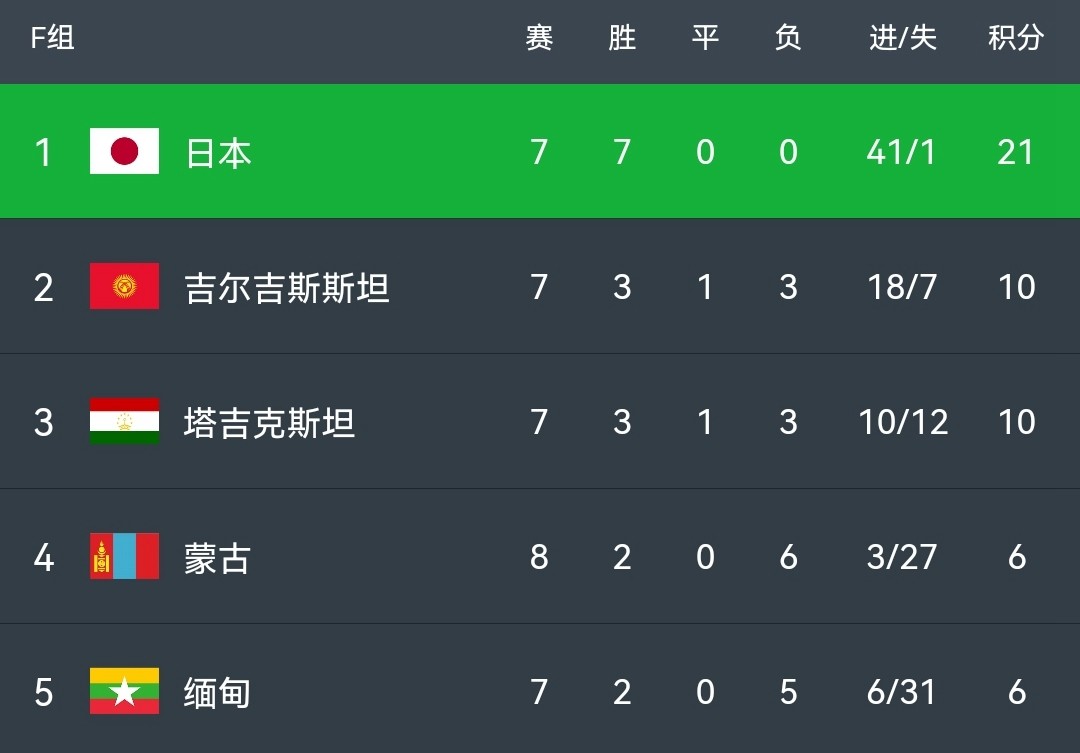Click the F组 group header label
The height and width of the screenshot is (753, 1080).
[x=52, y=37]
